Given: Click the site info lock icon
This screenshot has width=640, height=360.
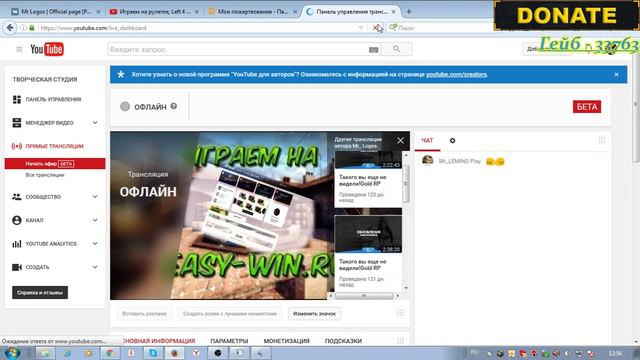Looking at the screenshot, I should pos(32,28).
